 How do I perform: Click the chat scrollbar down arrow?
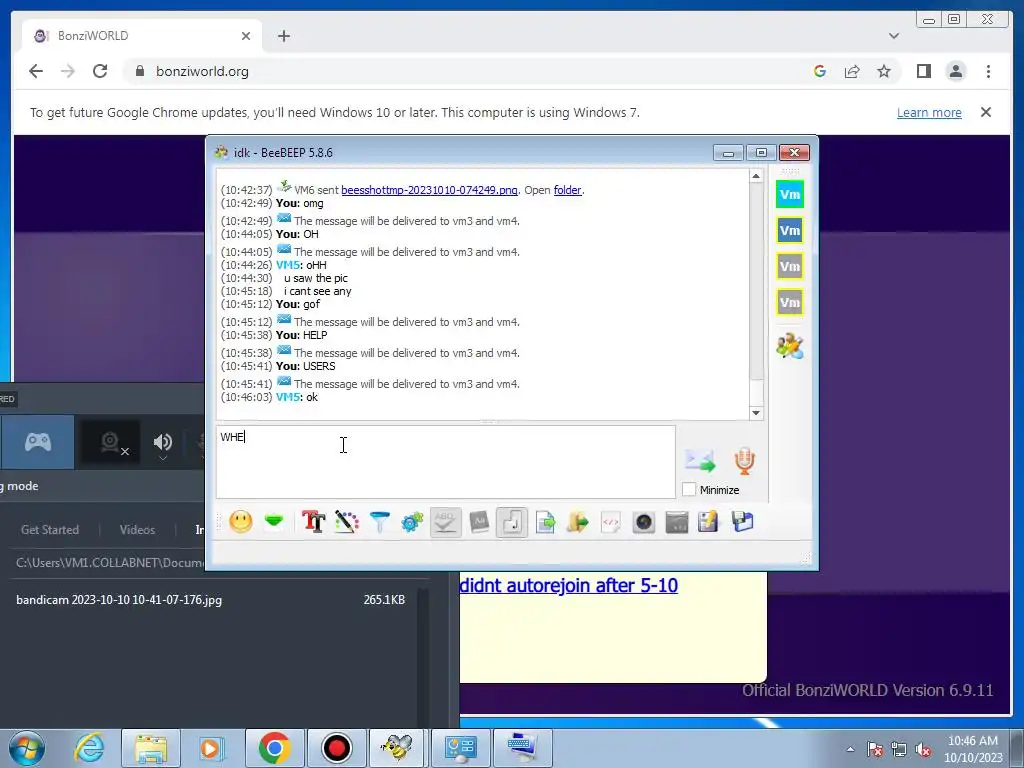click(756, 413)
